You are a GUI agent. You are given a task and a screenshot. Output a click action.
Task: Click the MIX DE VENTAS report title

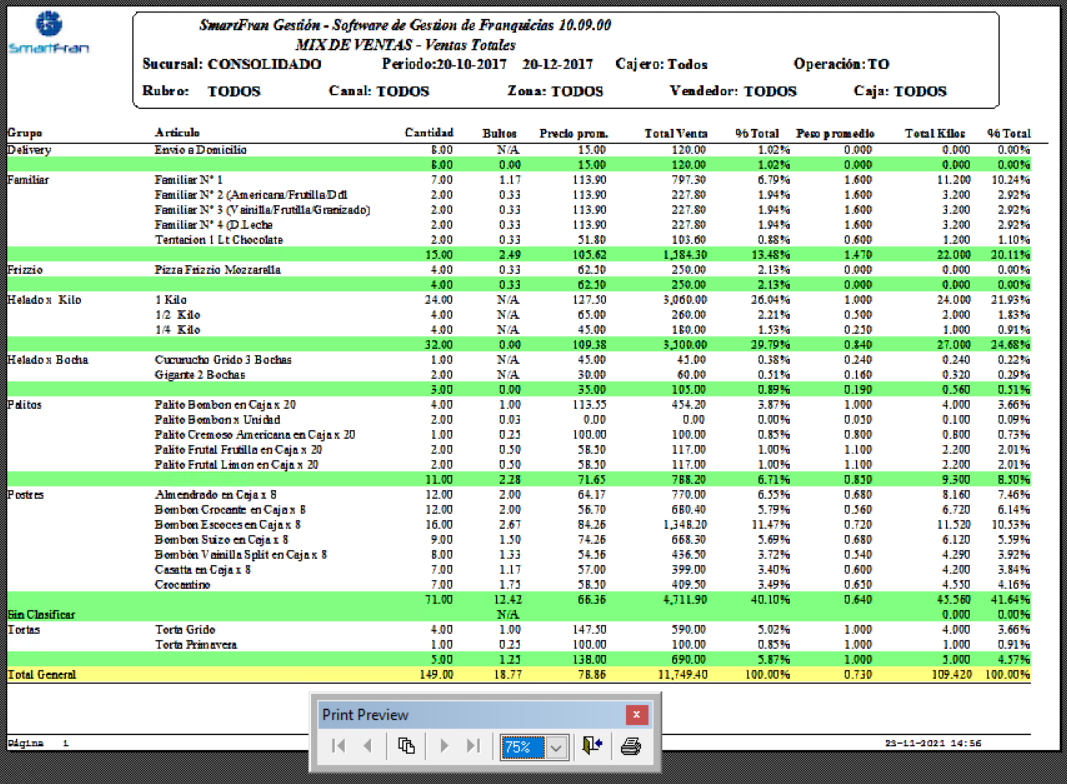coord(406,45)
